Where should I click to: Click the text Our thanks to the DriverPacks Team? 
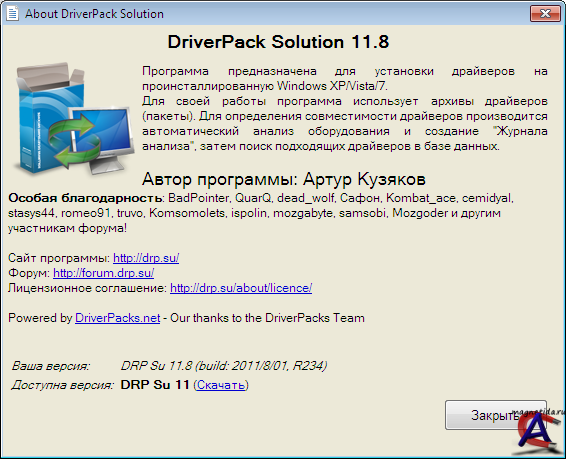coord(267,318)
